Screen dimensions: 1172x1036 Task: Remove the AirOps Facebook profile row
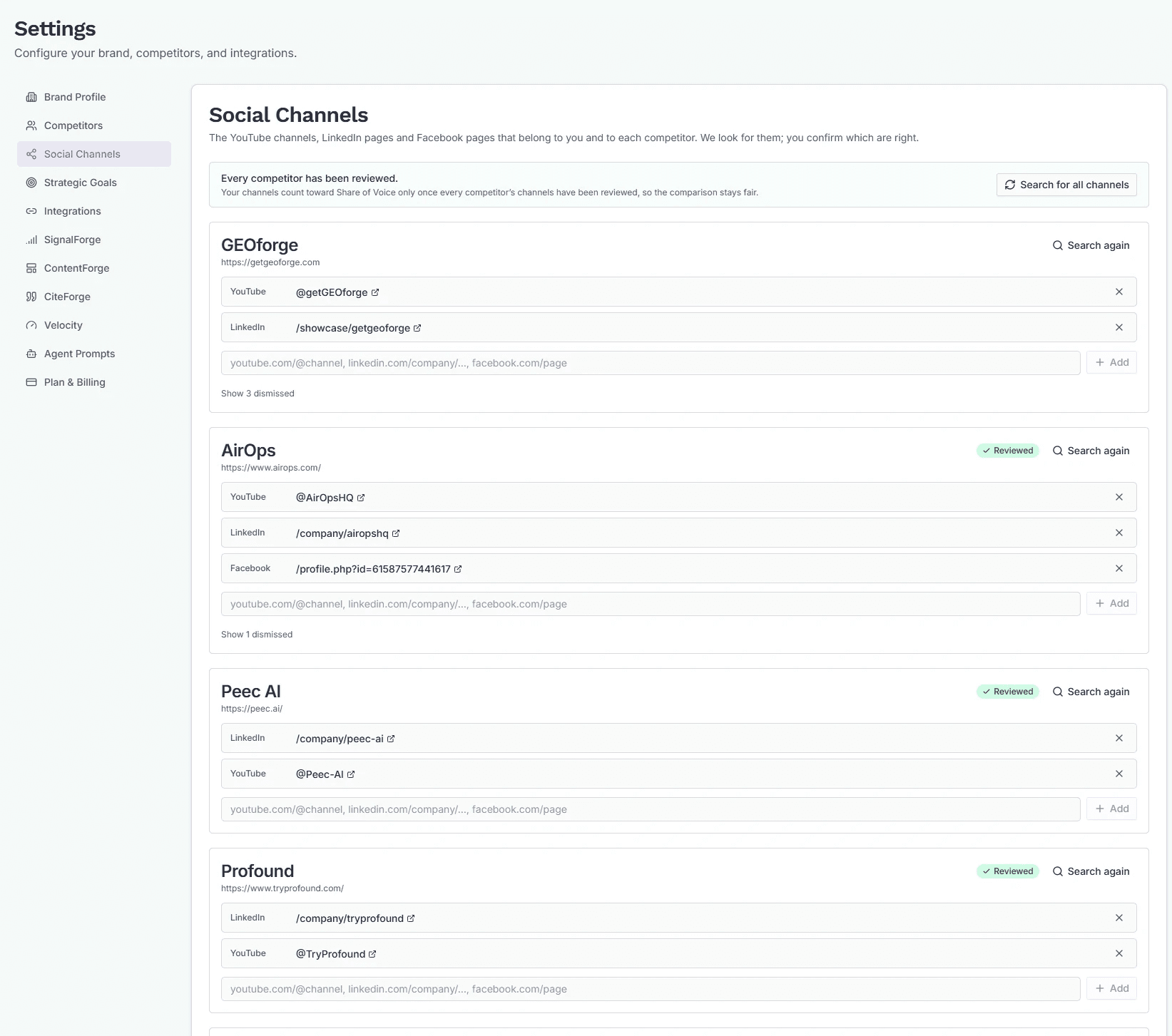1119,568
